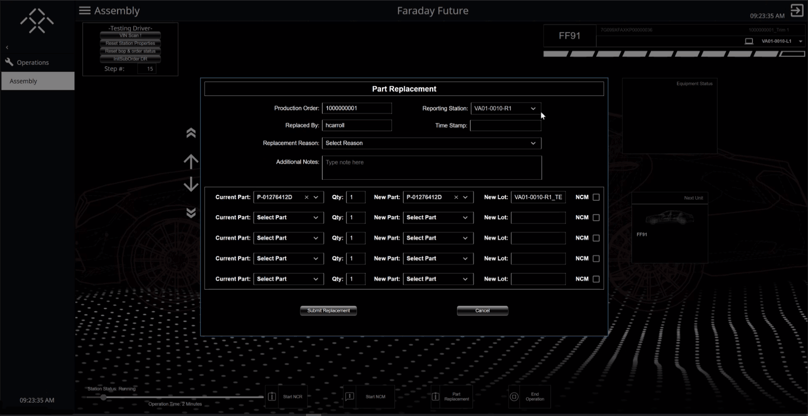The image size is (808, 416).
Task: Click Reset bop & order status button
Action: click(x=130, y=51)
